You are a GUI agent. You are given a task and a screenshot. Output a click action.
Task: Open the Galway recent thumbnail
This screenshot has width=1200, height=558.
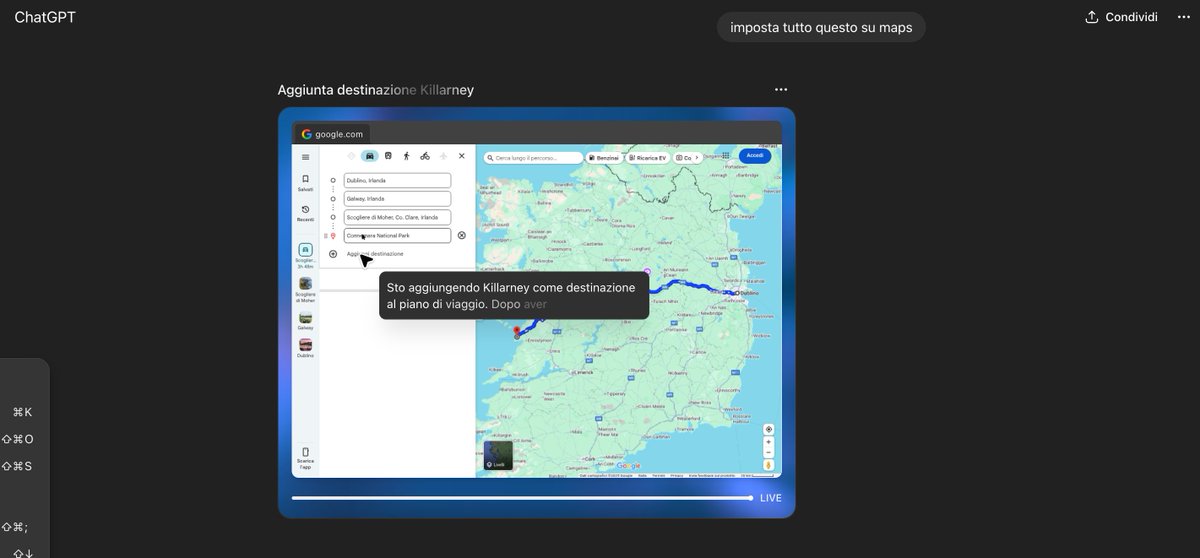coord(305,320)
